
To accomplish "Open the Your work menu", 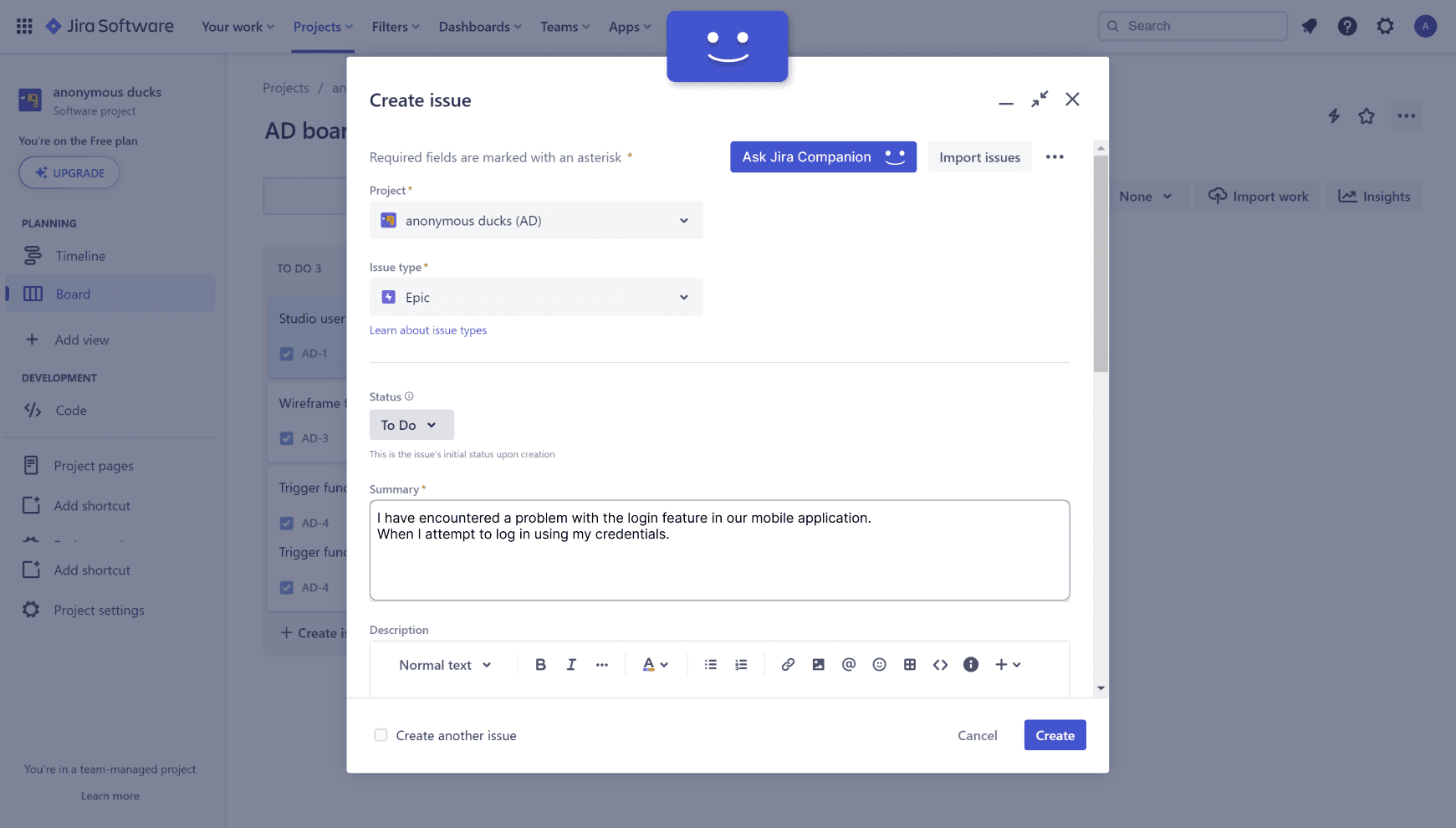I will (x=238, y=27).
